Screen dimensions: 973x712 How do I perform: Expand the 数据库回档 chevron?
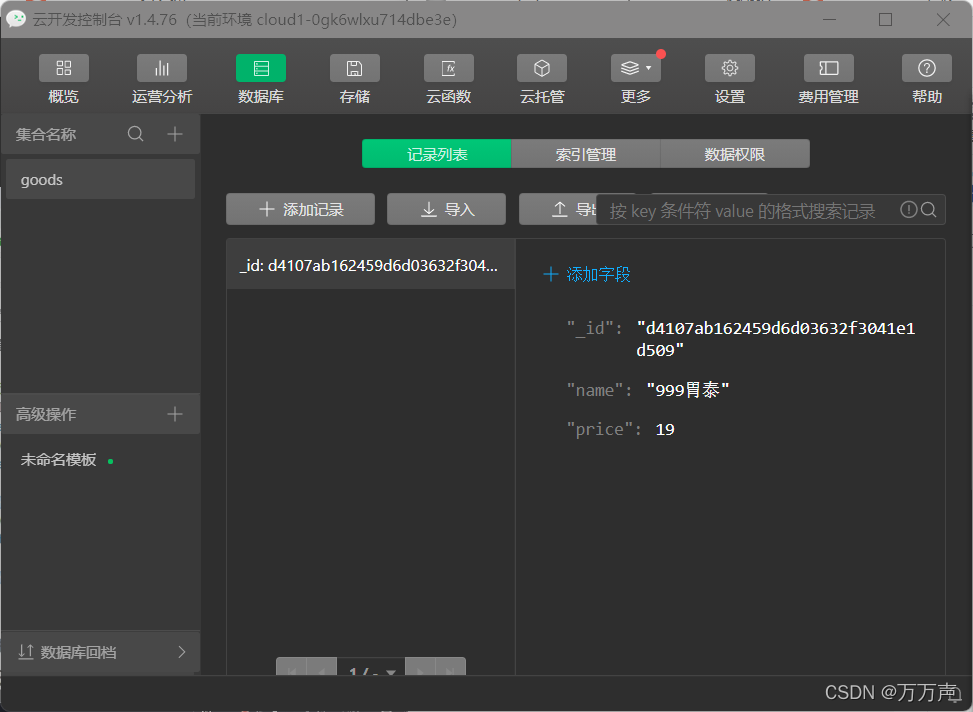pos(182,652)
